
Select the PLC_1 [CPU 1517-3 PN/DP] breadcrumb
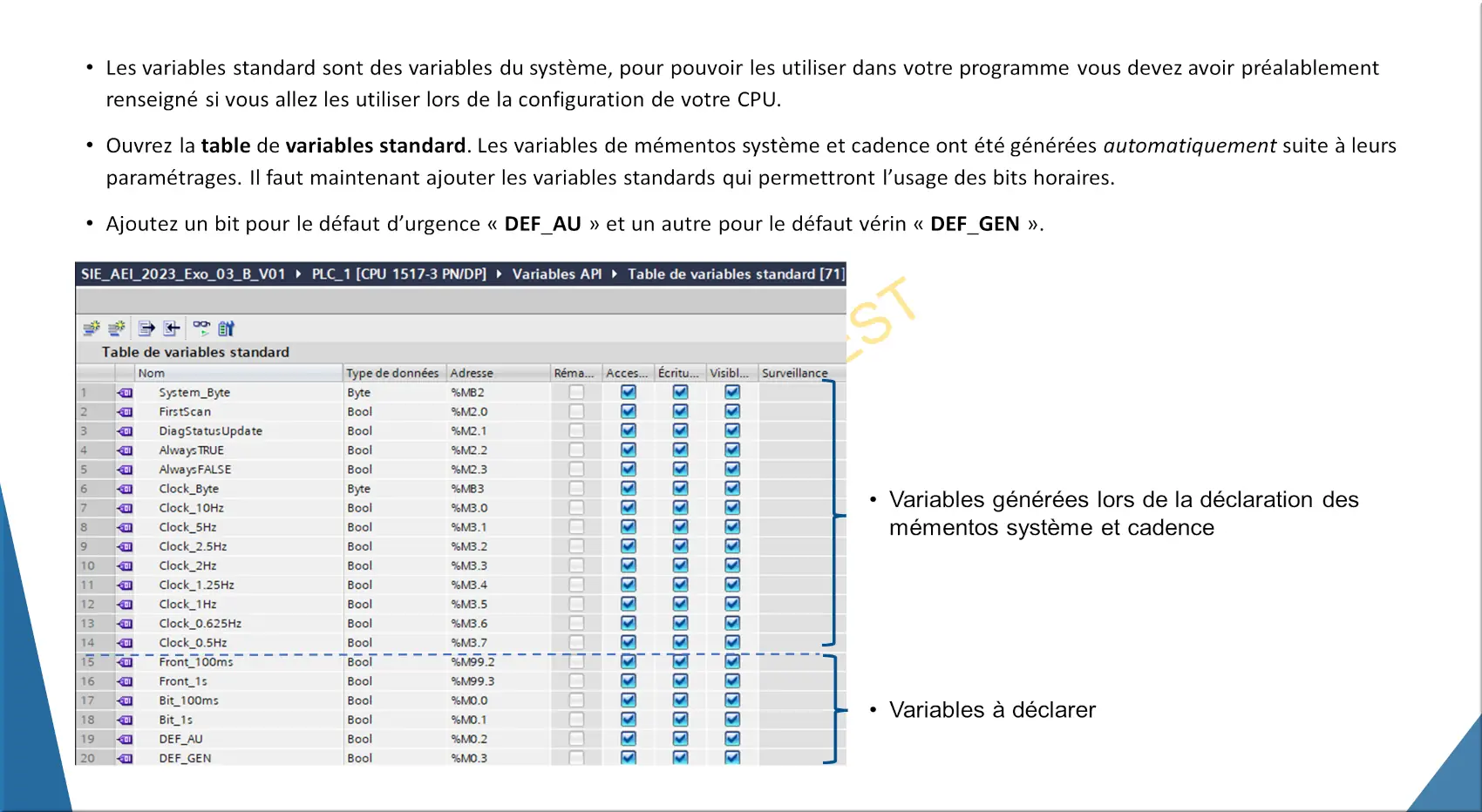click(399, 274)
